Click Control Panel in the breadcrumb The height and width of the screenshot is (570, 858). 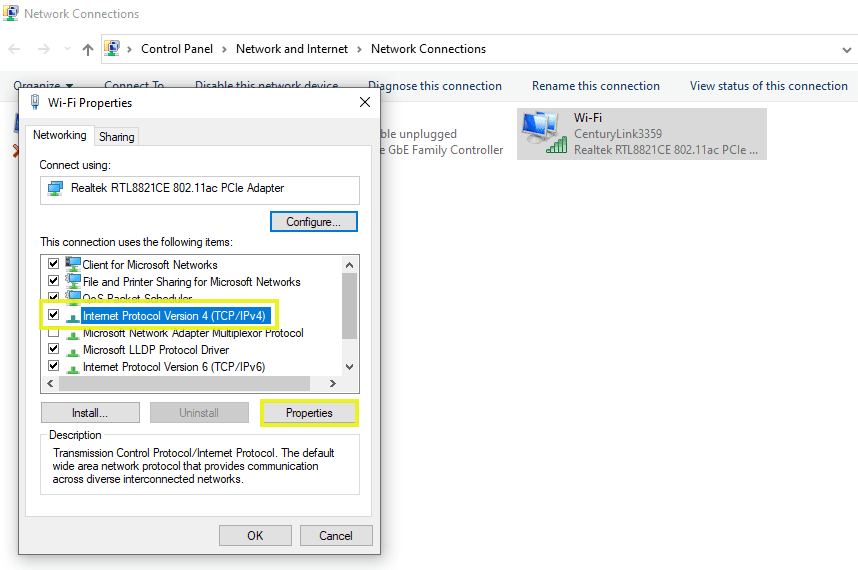(x=177, y=49)
